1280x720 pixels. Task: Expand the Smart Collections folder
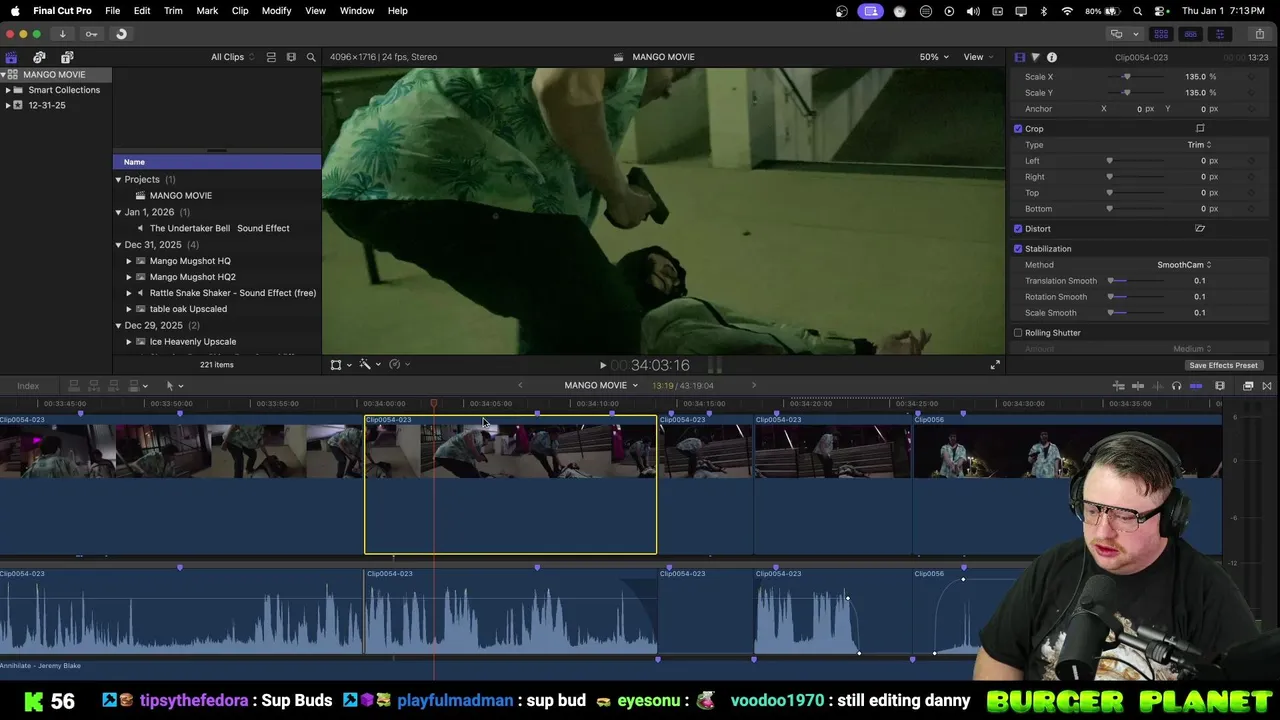pyautogui.click(x=8, y=90)
